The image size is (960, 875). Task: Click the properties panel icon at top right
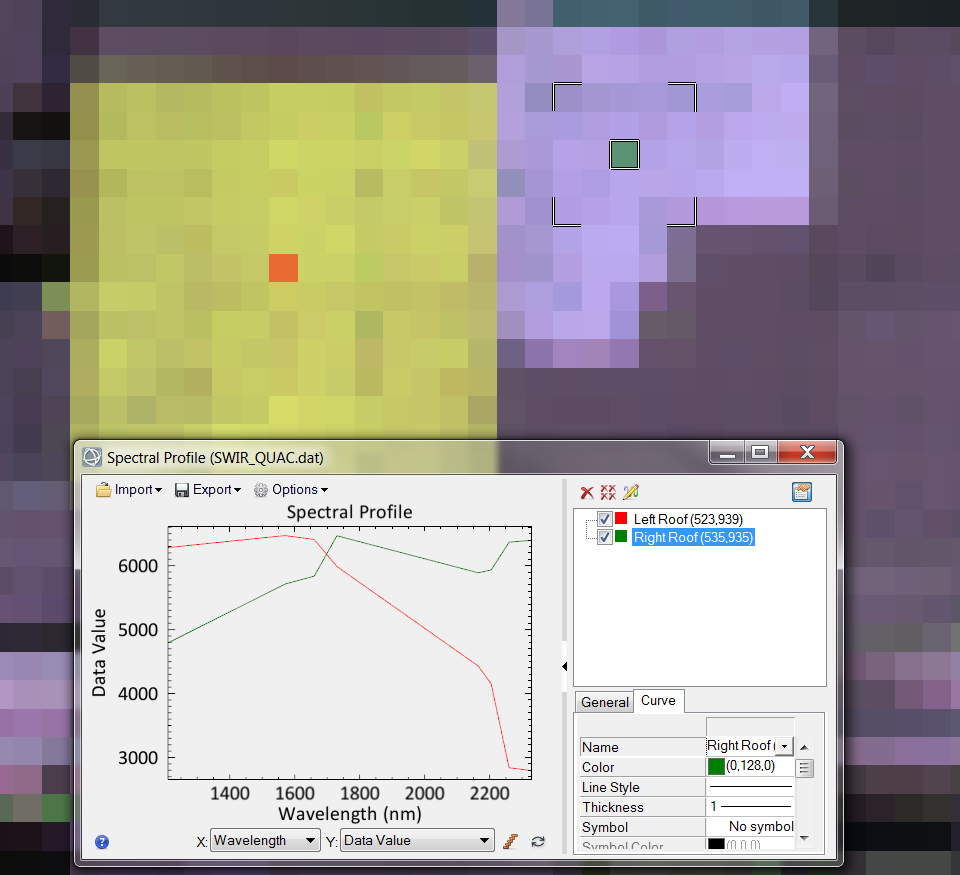[x=801, y=491]
